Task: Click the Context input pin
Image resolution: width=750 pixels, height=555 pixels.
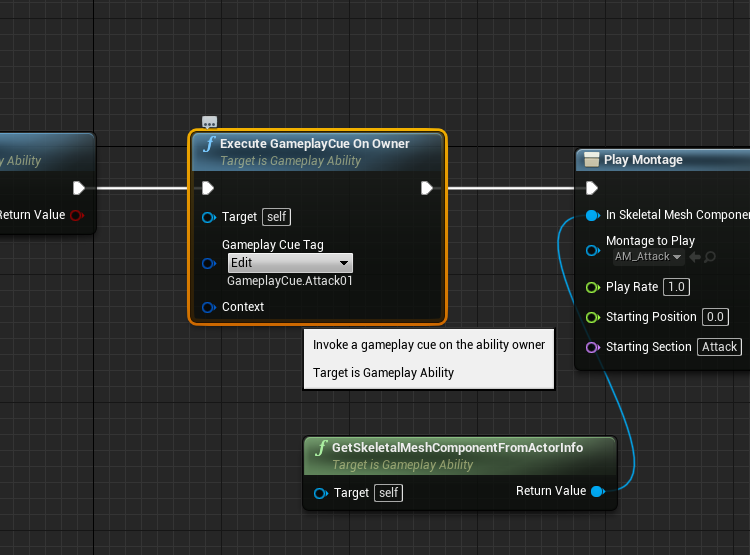Action: coord(209,307)
